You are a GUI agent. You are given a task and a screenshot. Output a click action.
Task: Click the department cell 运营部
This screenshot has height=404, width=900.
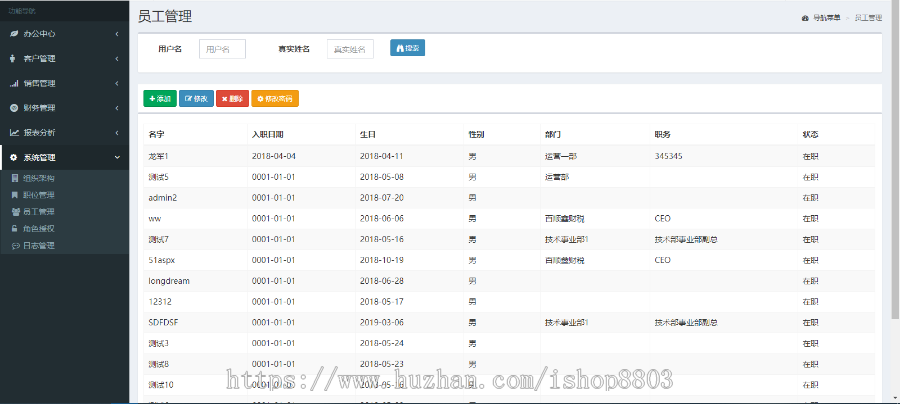pos(557,177)
